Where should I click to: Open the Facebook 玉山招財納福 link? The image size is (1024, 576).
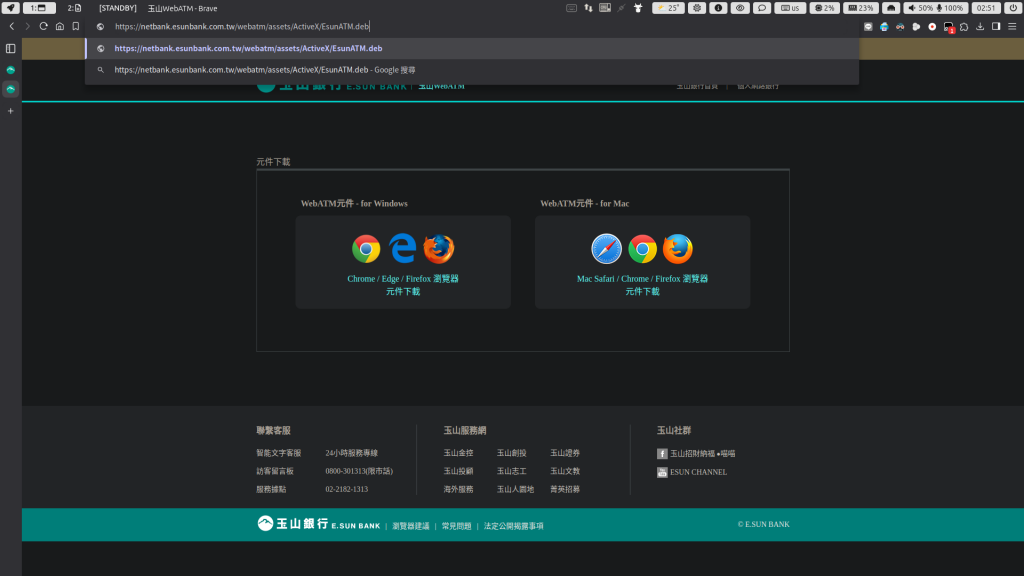tap(696, 453)
